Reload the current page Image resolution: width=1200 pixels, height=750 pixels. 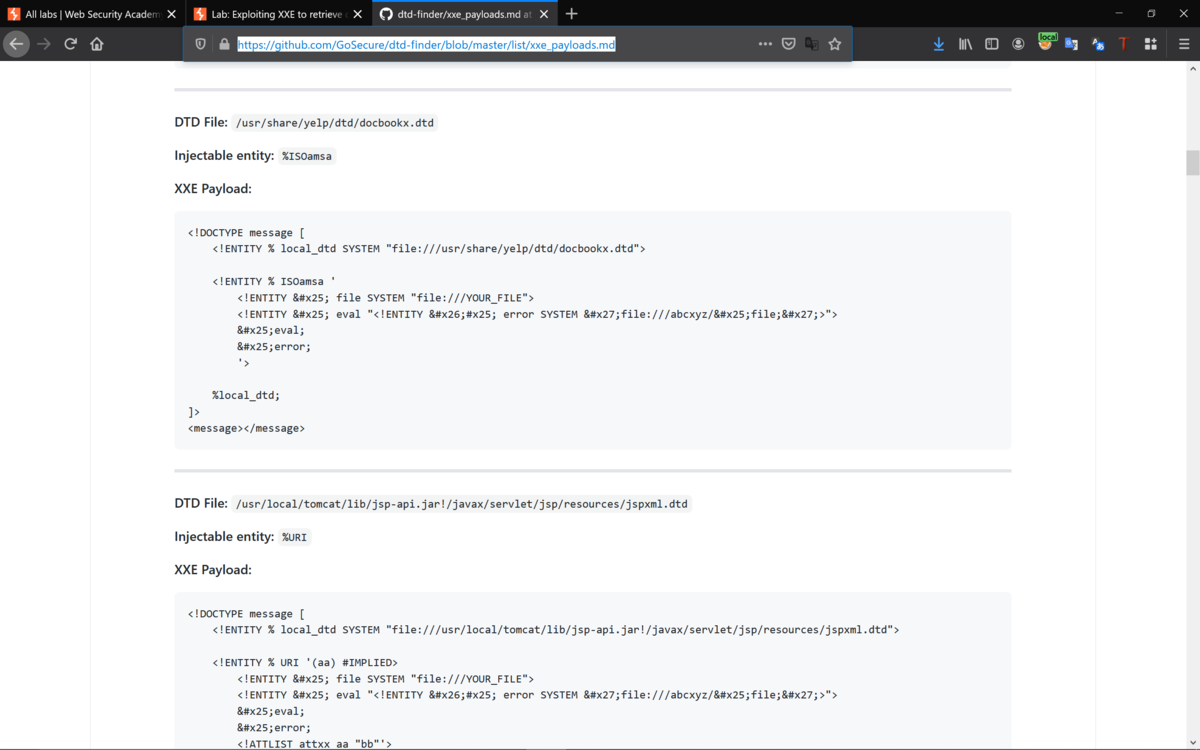(70, 44)
